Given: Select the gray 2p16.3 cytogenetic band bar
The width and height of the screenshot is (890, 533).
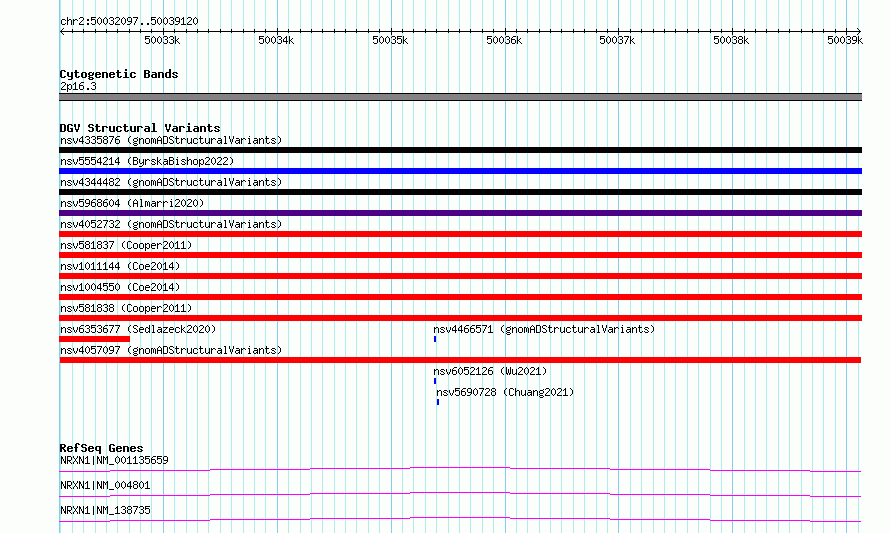Looking at the screenshot, I should tap(460, 97).
